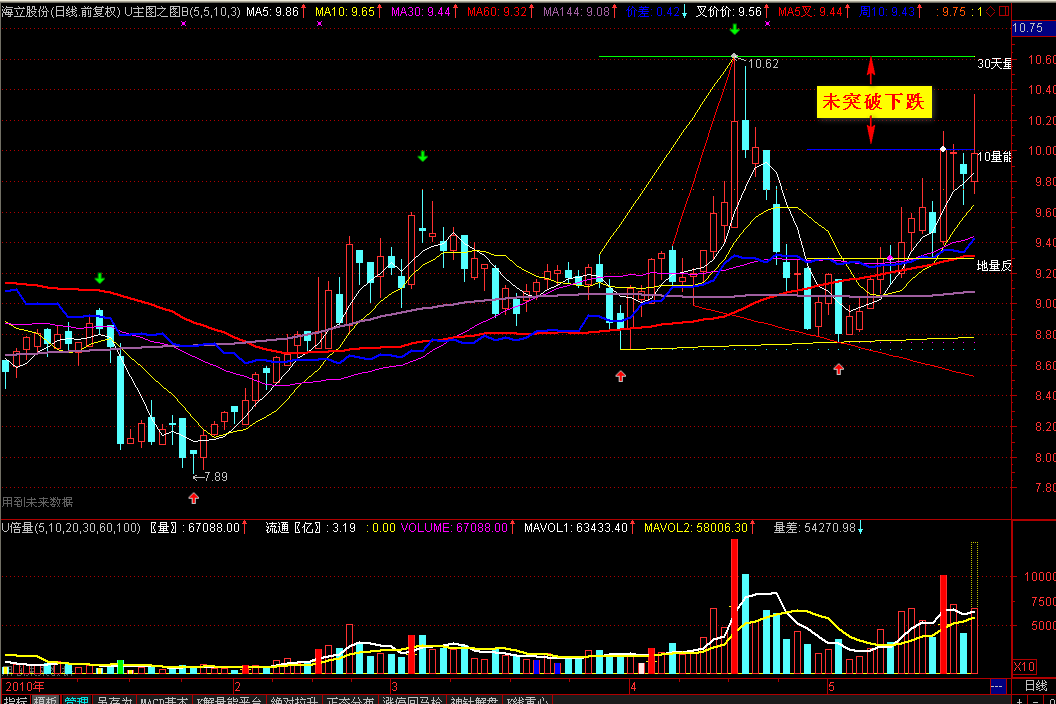
Task: Click the 另存为 tab
Action: coord(114,701)
